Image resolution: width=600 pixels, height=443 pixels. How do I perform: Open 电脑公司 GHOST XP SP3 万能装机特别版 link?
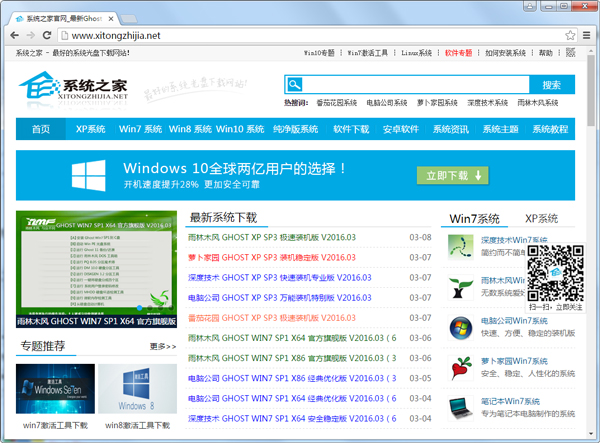point(279,298)
